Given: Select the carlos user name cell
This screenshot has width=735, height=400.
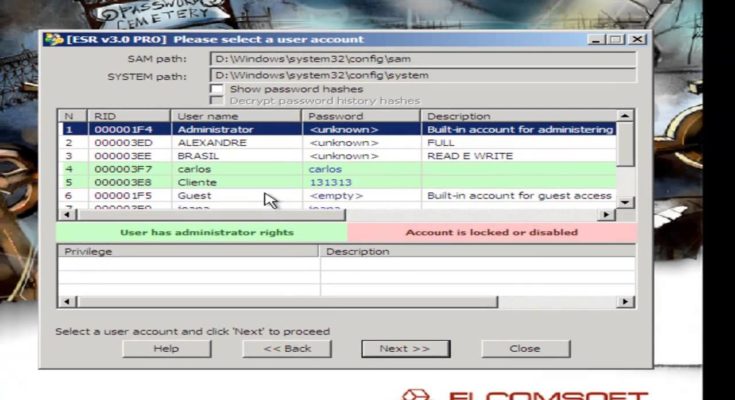Looking at the screenshot, I should [x=237, y=169].
